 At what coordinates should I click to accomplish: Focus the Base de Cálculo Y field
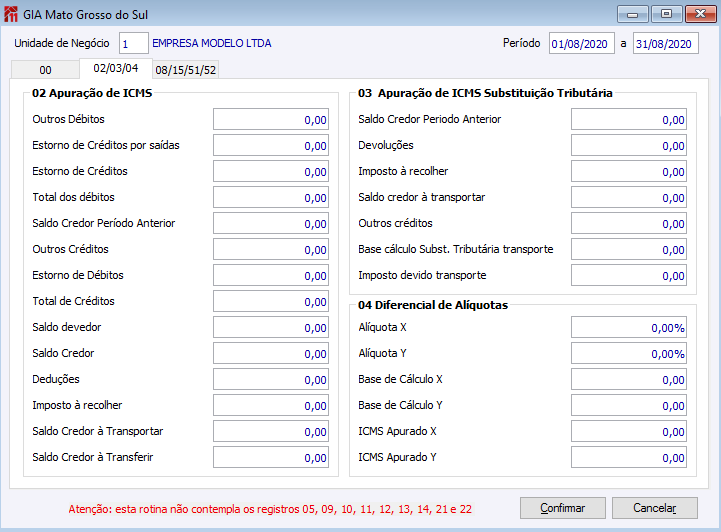(x=629, y=406)
